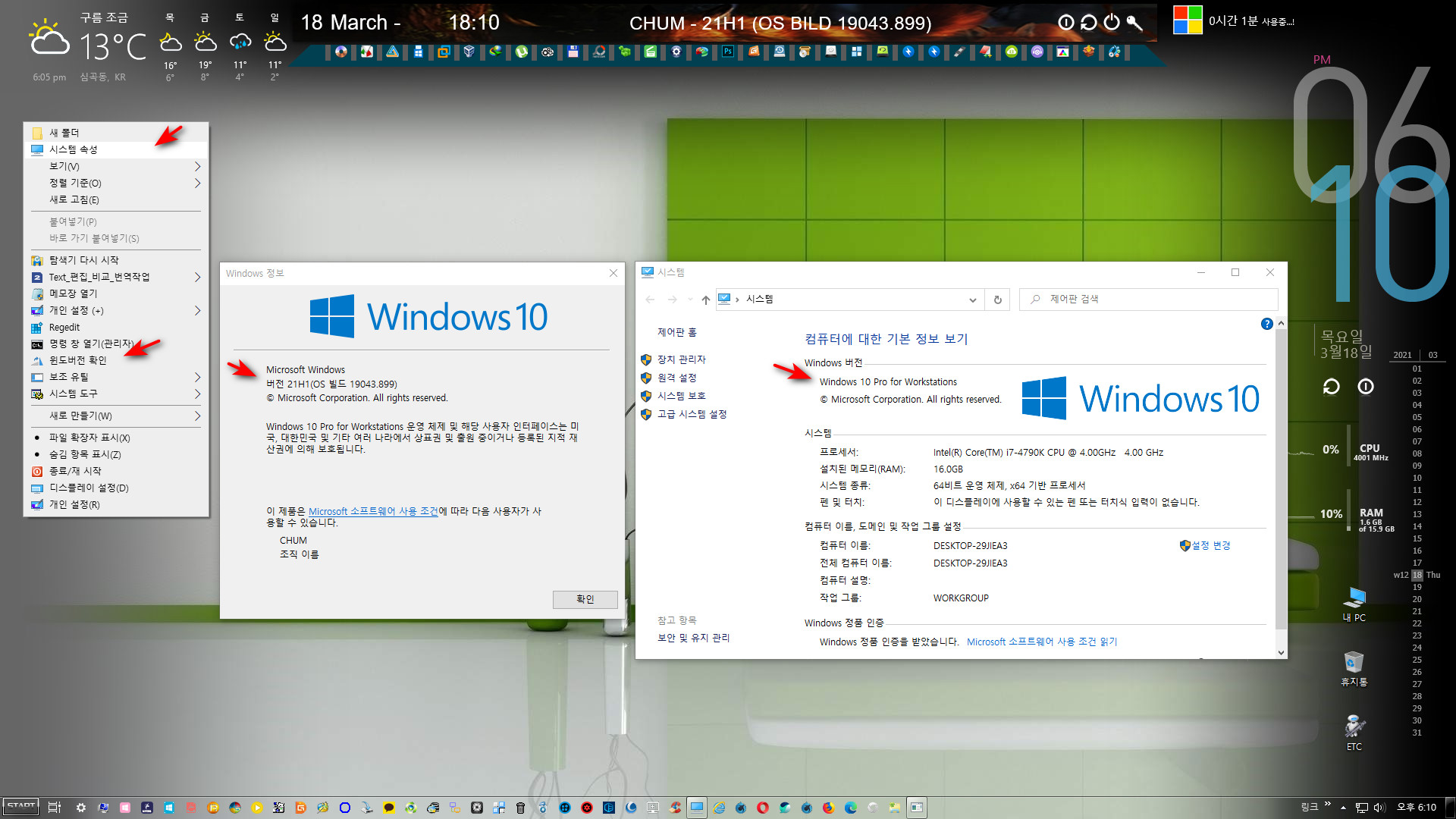Choose 탐색기 다시 시작 from the context menu
Screen dimensions: 1456x819
(x=116, y=260)
